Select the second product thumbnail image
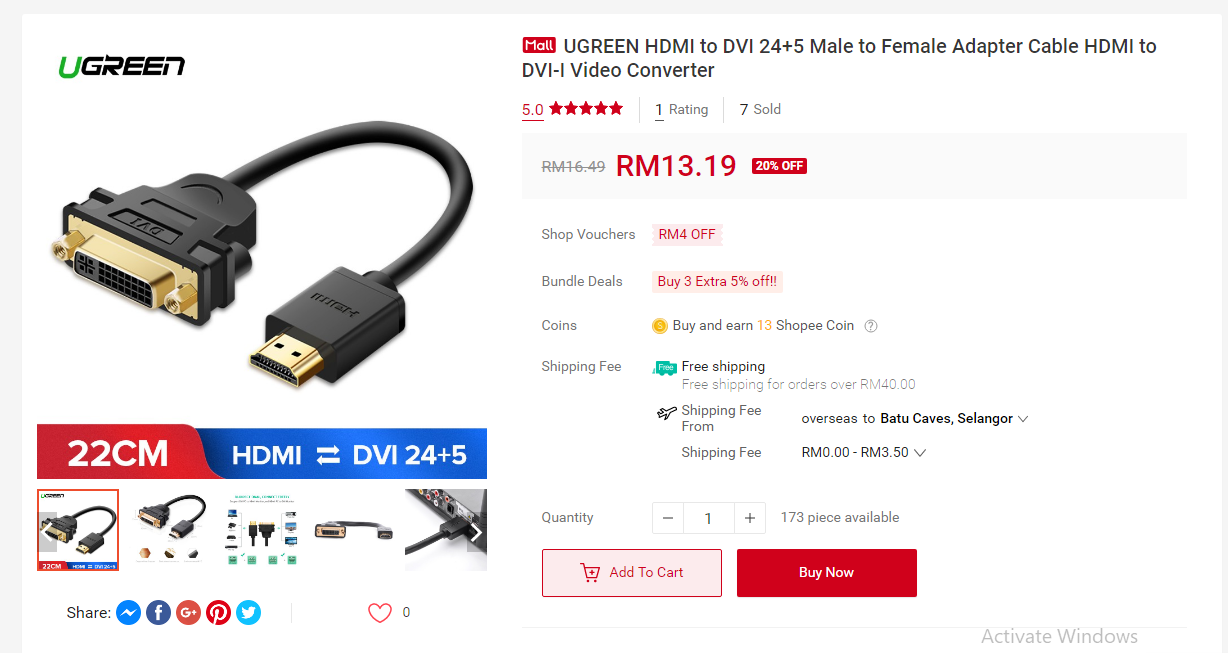1228x653 pixels. coord(171,530)
